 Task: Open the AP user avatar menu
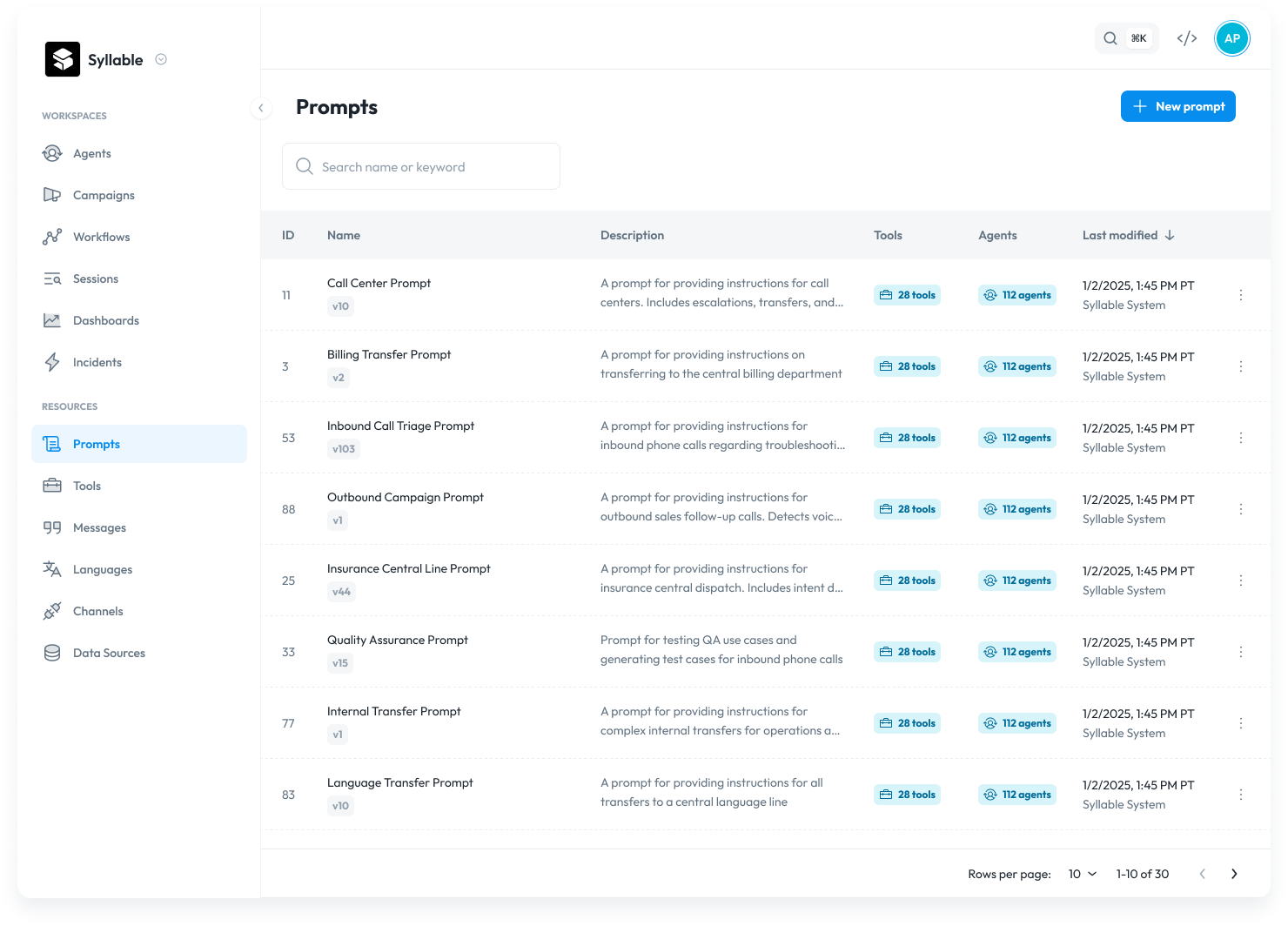click(1232, 38)
